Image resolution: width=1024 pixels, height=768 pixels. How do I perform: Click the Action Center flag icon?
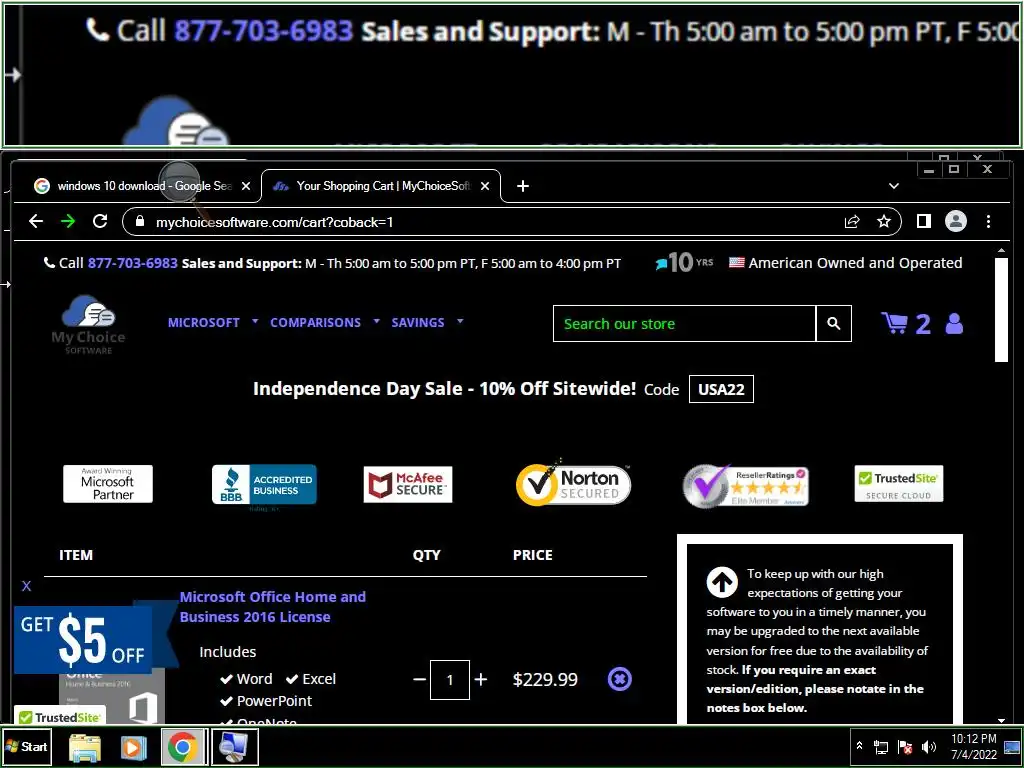[x=905, y=747]
